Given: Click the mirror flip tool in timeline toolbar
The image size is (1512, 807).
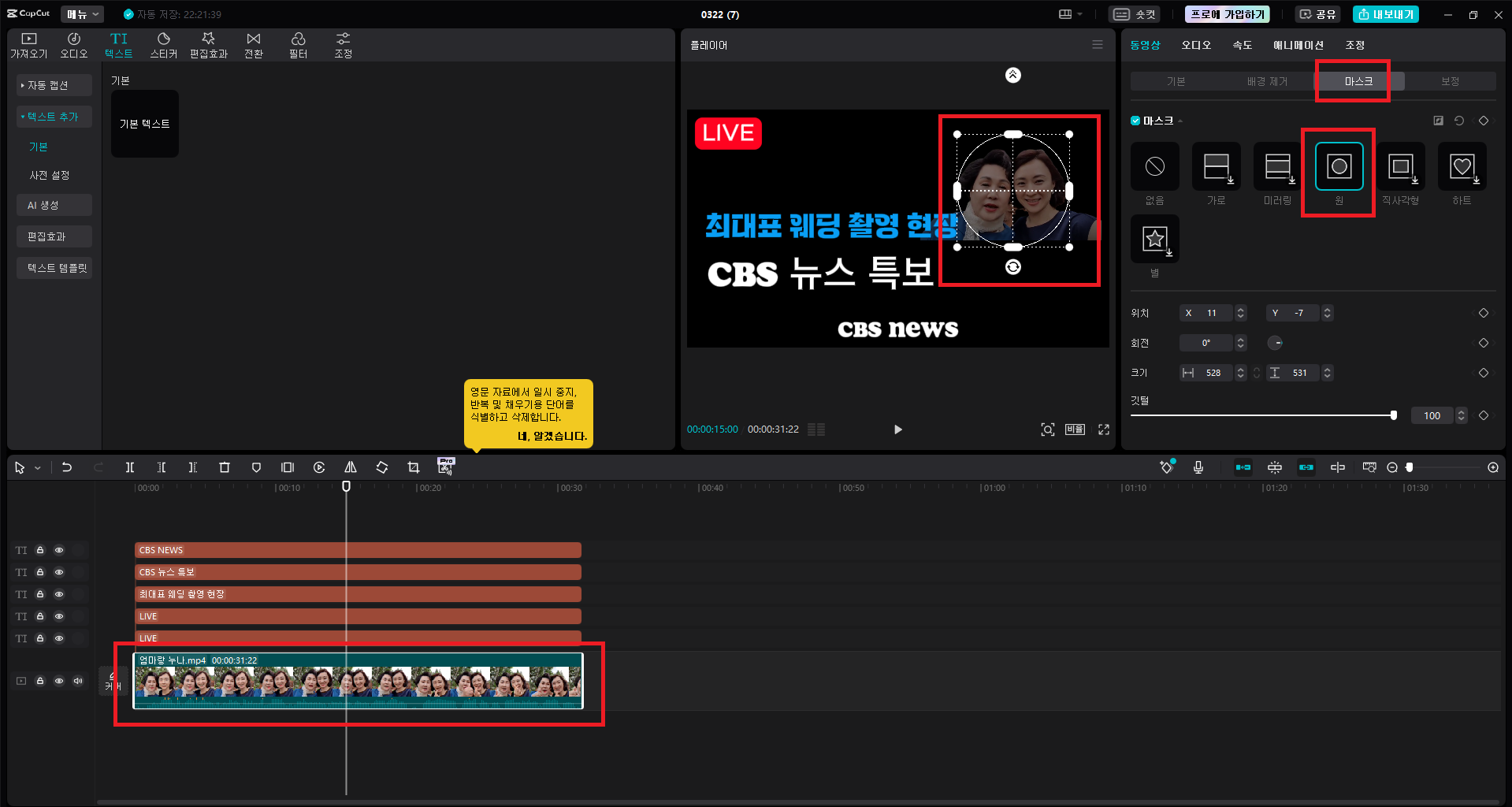Looking at the screenshot, I should point(351,467).
